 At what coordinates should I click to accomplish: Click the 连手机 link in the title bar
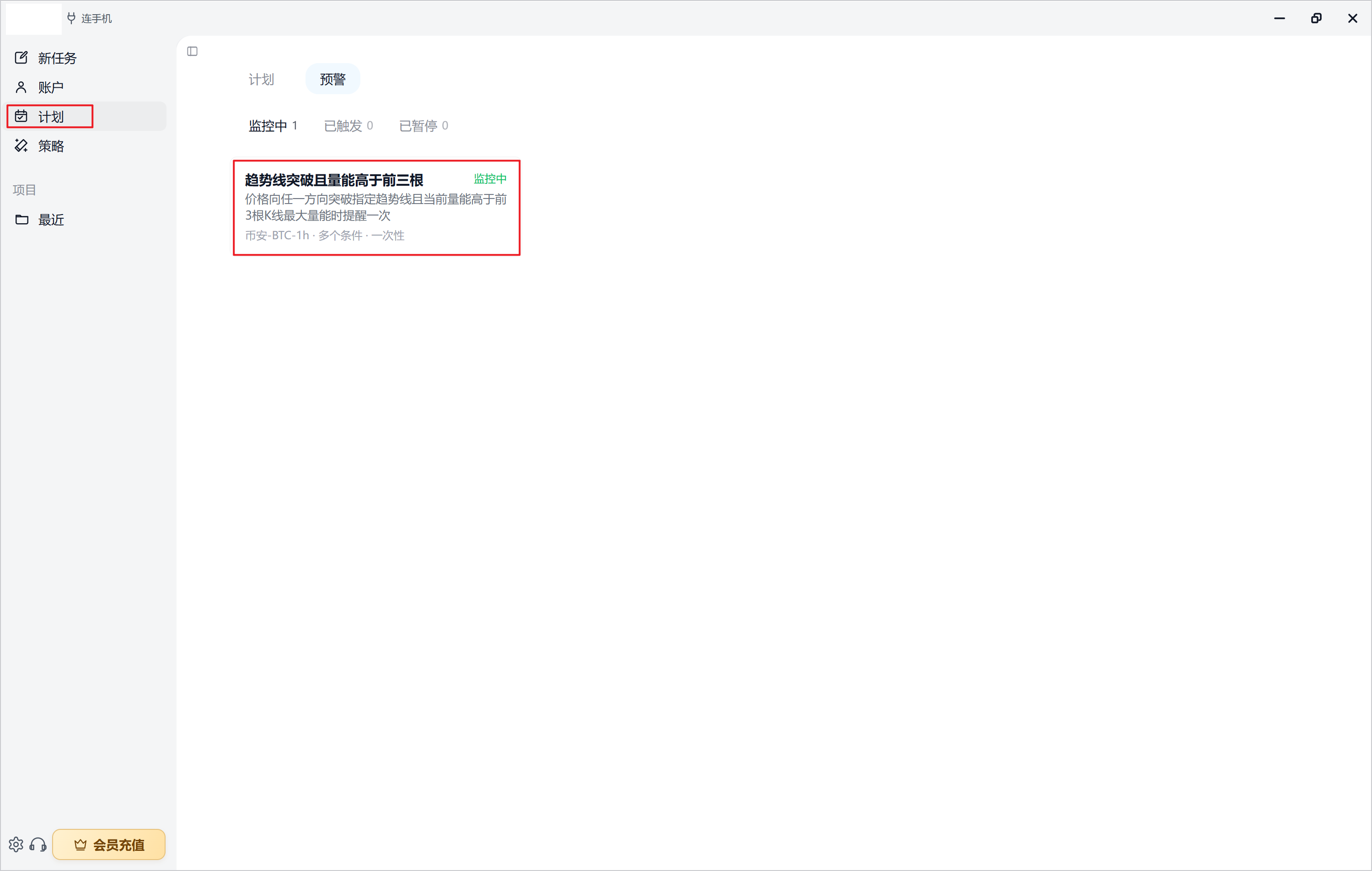[x=96, y=18]
